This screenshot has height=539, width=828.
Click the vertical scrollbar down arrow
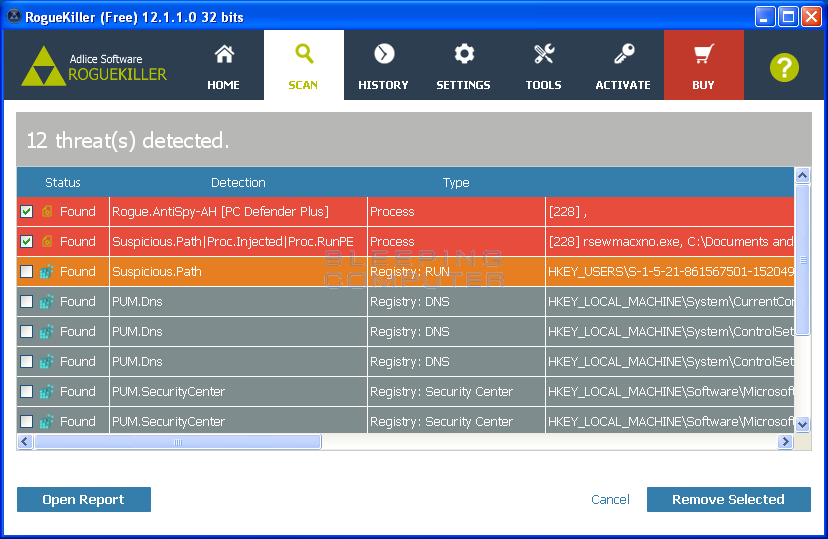803,424
